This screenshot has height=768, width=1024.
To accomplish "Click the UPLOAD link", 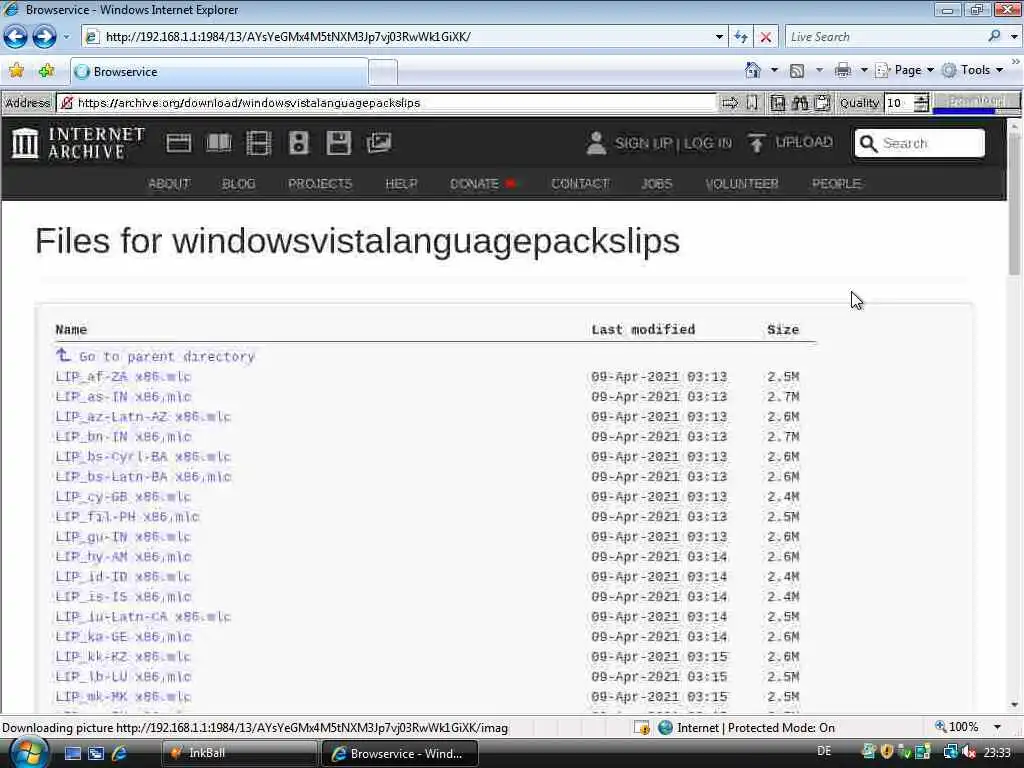I will [x=804, y=142].
